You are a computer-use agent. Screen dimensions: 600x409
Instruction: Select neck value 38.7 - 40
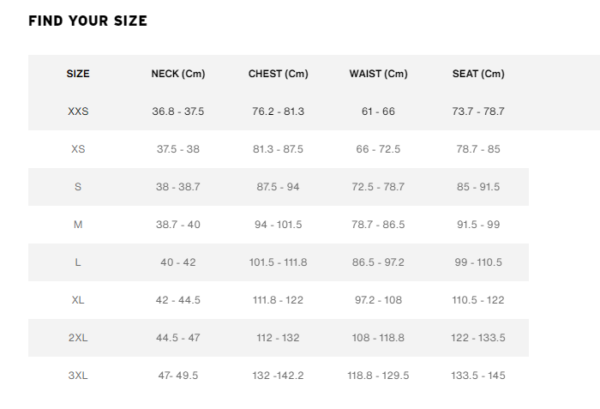coord(178,224)
